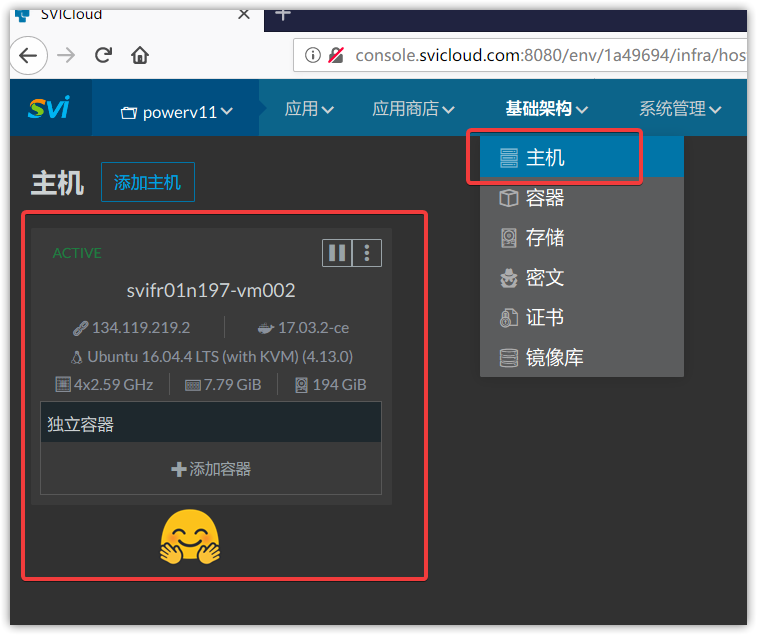Click 添加容器 to add a container
This screenshot has height=635, width=757.
click(211, 469)
